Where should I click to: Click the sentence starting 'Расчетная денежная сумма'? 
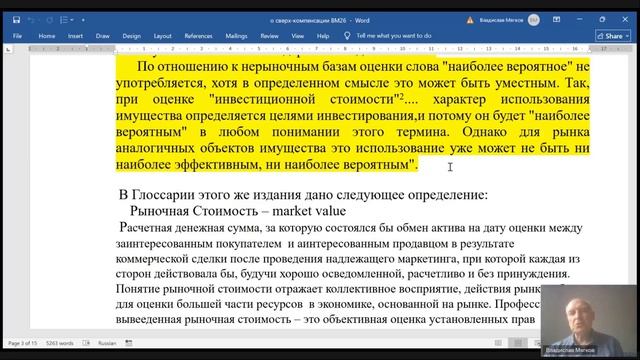pos(351,228)
